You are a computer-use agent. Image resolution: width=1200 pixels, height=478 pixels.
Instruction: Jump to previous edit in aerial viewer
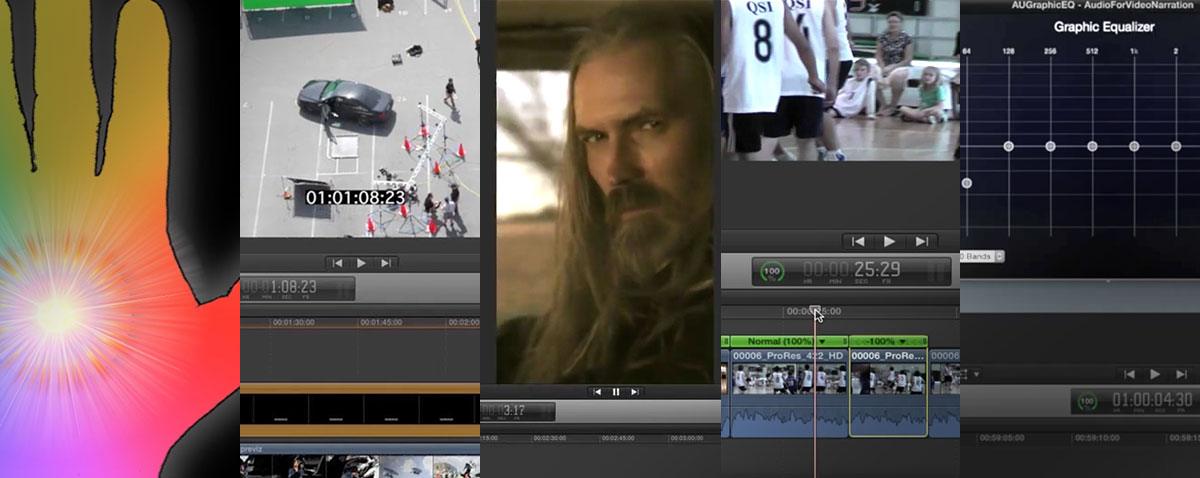[338, 263]
